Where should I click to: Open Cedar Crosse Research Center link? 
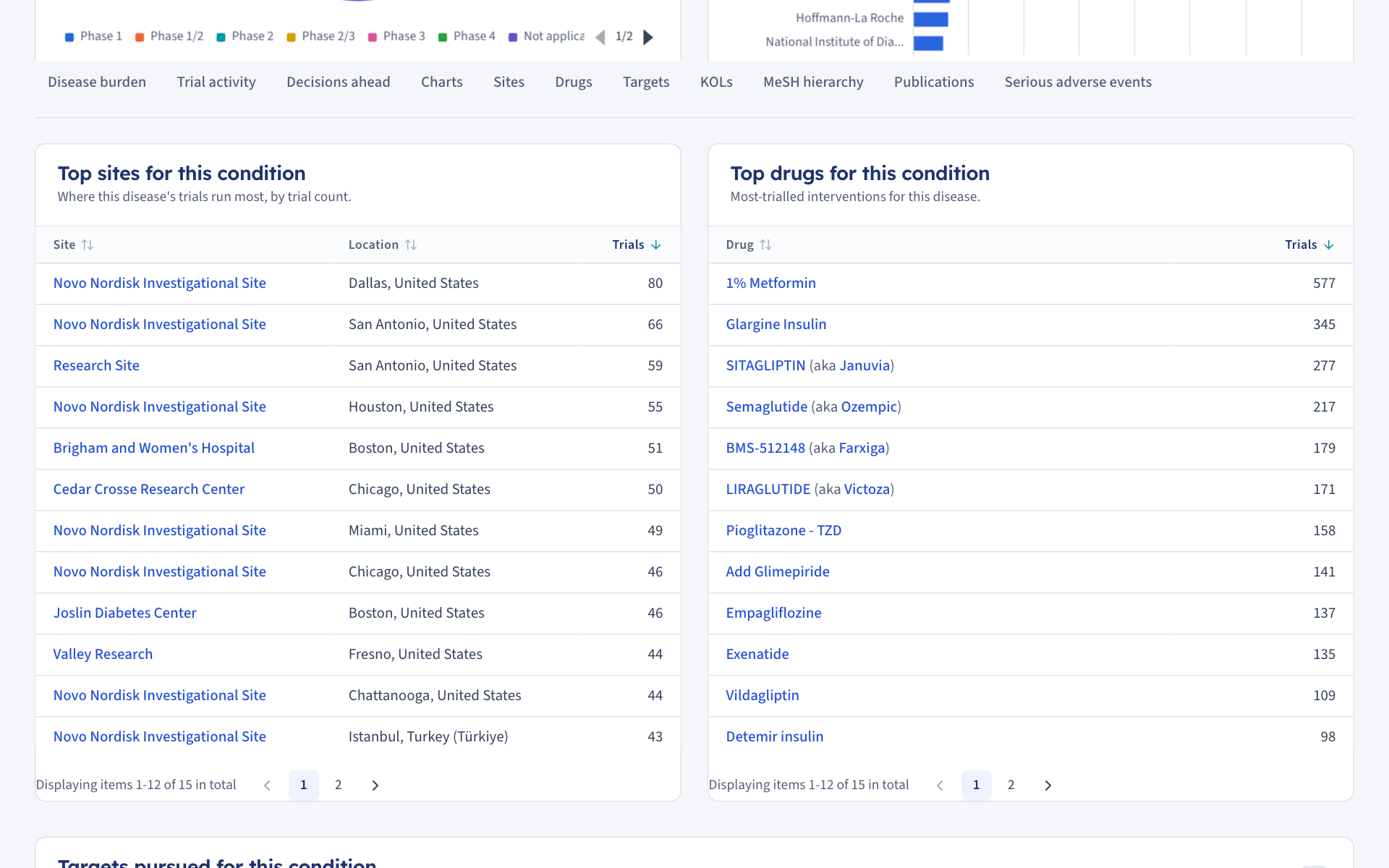(149, 489)
